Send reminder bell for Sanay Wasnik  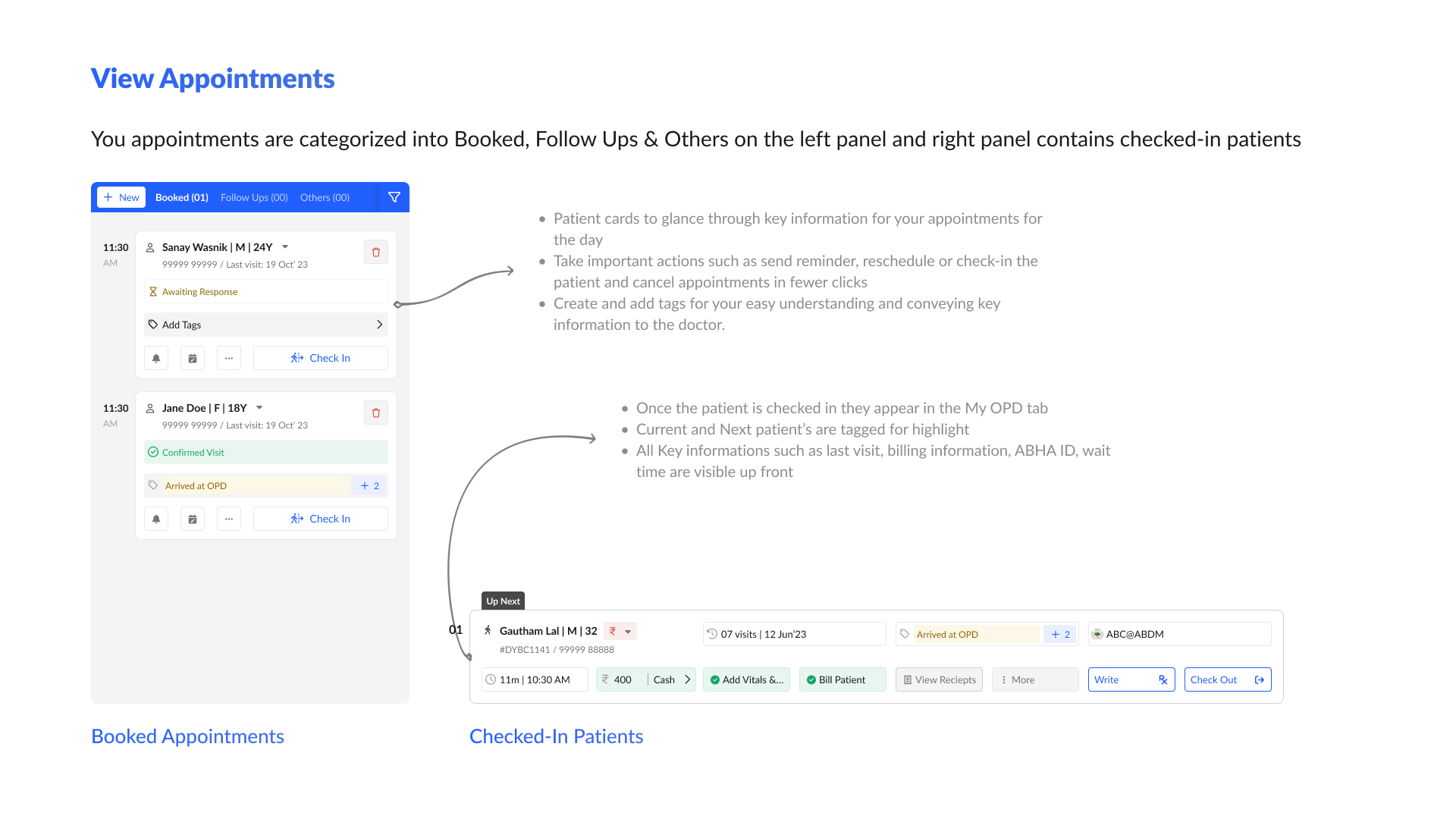(156, 358)
